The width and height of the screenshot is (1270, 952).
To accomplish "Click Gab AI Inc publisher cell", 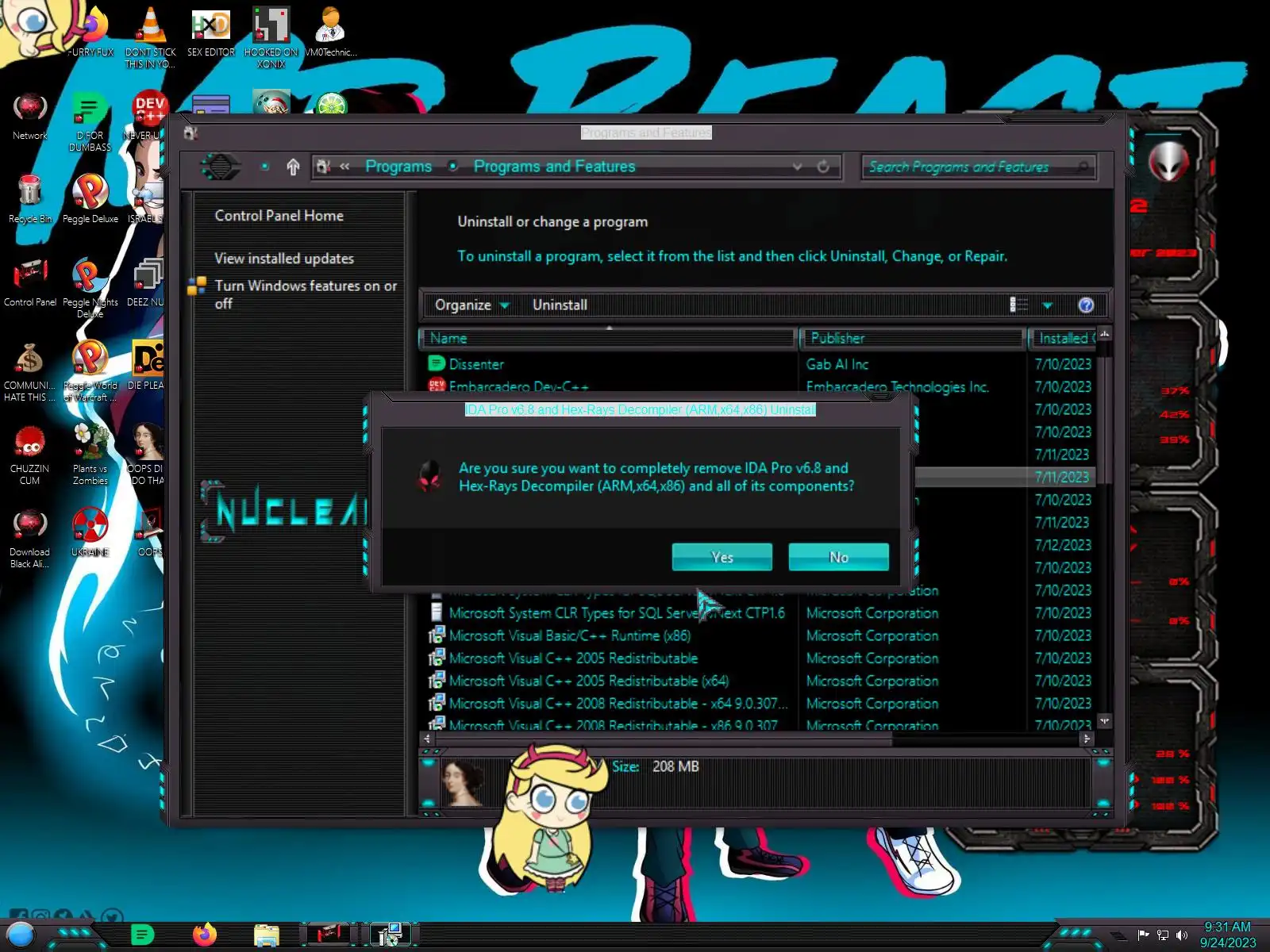I will click(837, 364).
